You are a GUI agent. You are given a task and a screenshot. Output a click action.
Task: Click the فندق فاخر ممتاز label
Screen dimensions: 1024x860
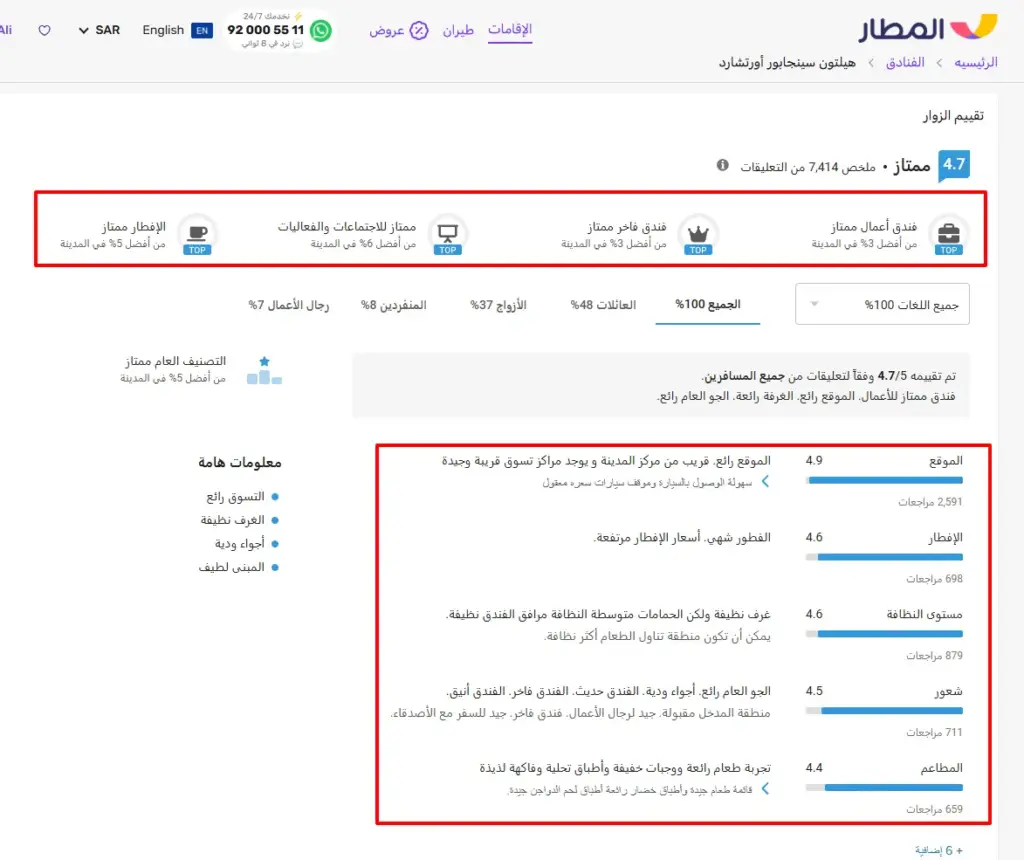[x=626, y=227]
